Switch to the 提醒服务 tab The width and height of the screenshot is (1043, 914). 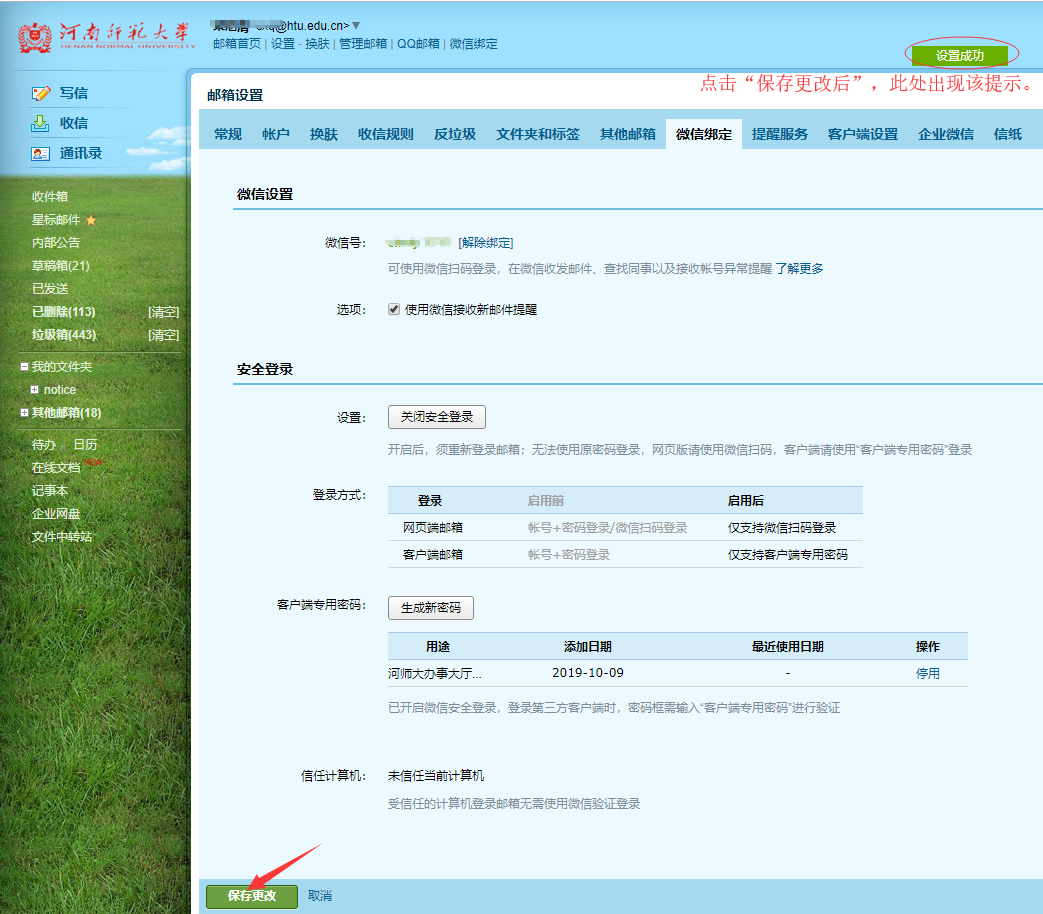780,133
